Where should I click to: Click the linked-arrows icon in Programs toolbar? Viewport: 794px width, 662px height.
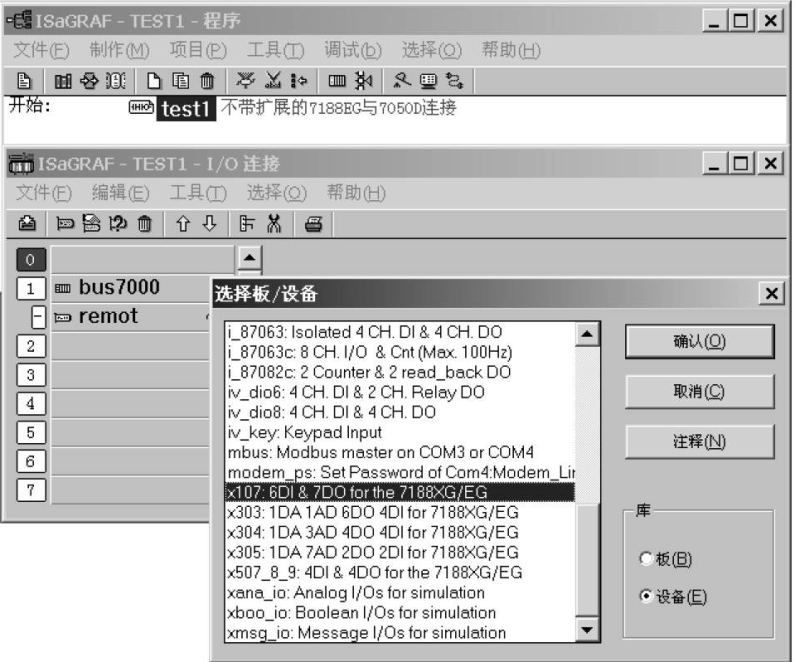pos(90,81)
